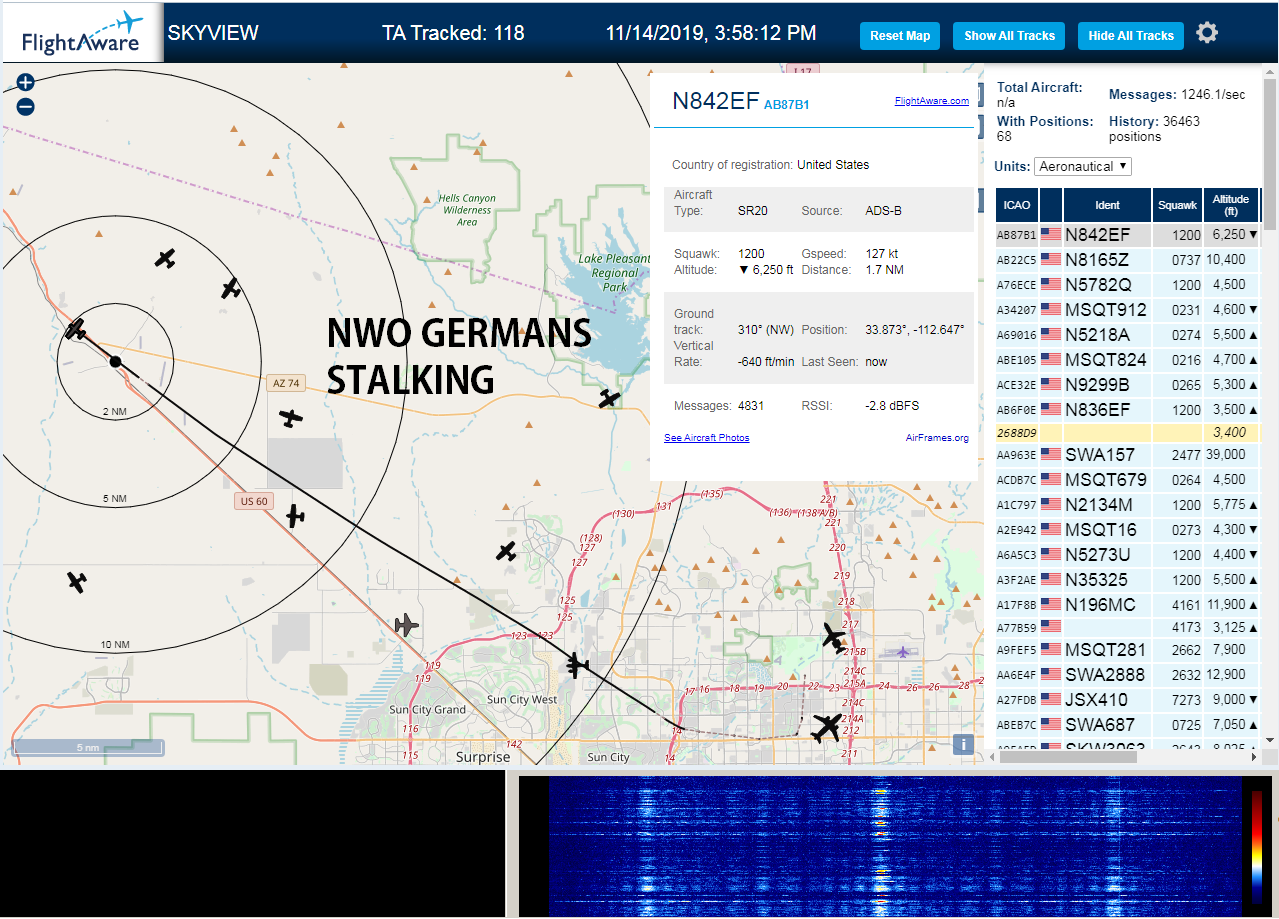Image resolution: width=1279 pixels, height=919 pixels.
Task: Select the MSQT281 row
Action: pos(1127,651)
